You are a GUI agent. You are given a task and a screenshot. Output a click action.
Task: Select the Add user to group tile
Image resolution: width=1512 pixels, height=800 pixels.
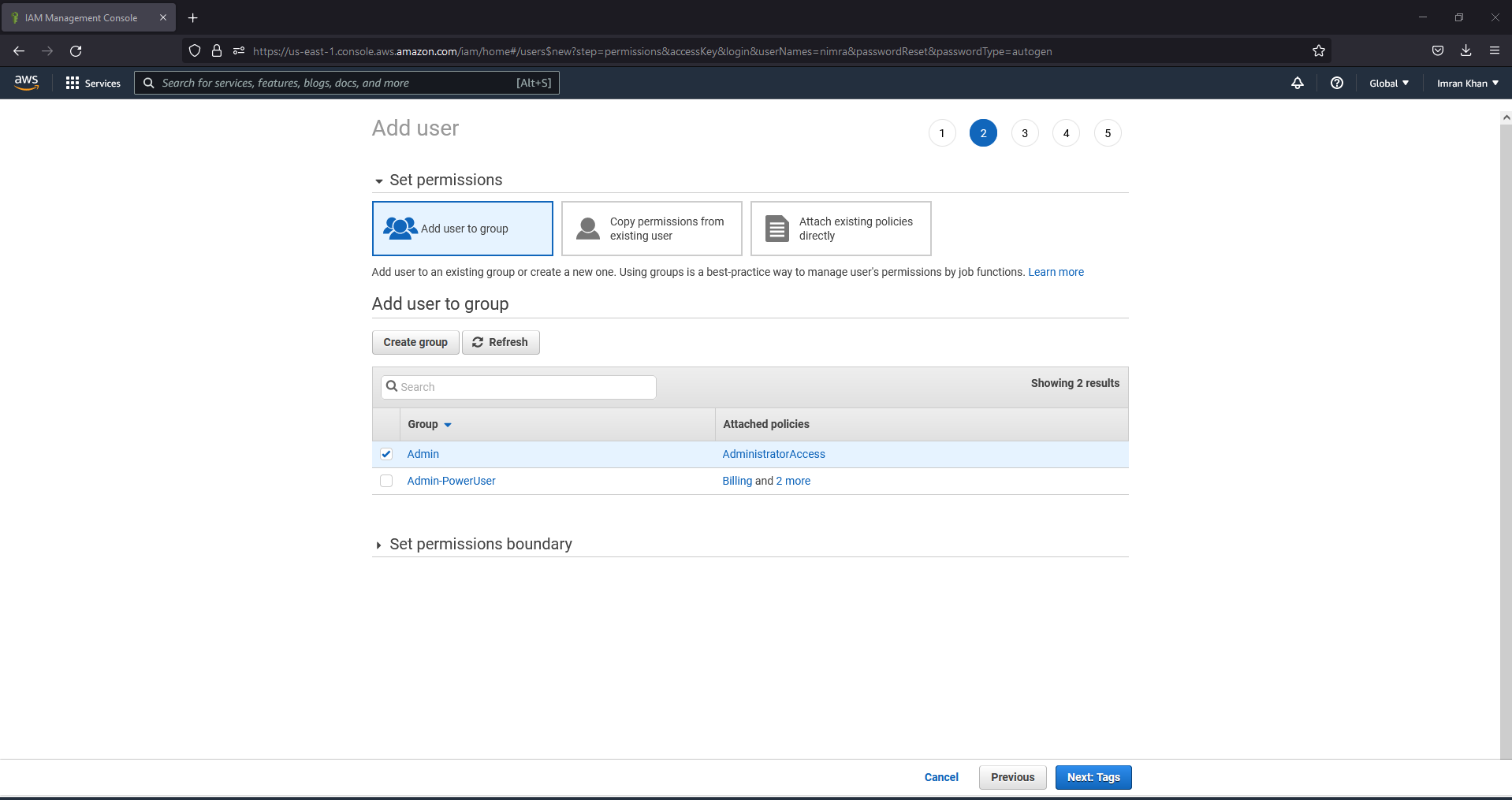click(463, 229)
